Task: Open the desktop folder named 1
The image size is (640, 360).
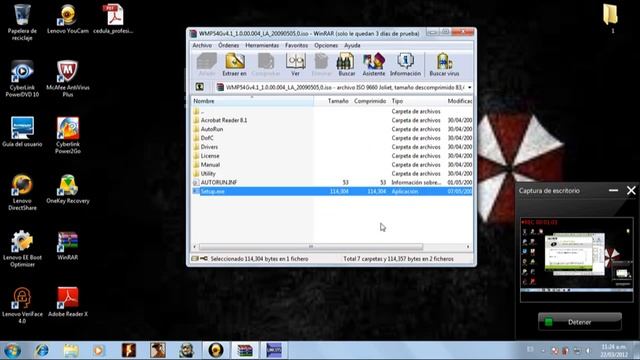Action: pyautogui.click(x=611, y=19)
